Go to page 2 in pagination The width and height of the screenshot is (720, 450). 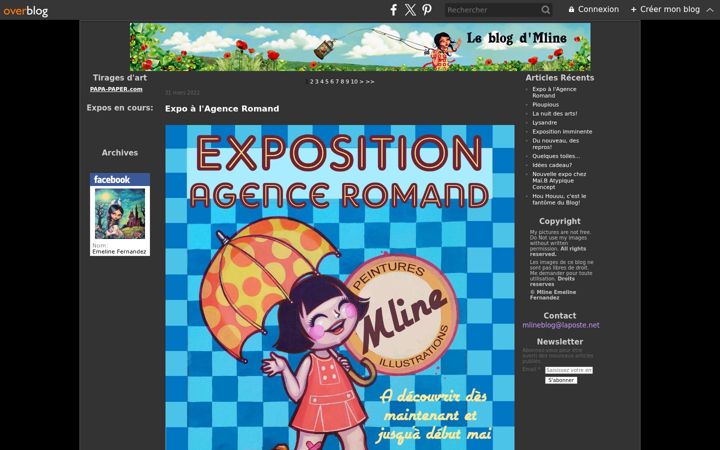[x=311, y=82]
